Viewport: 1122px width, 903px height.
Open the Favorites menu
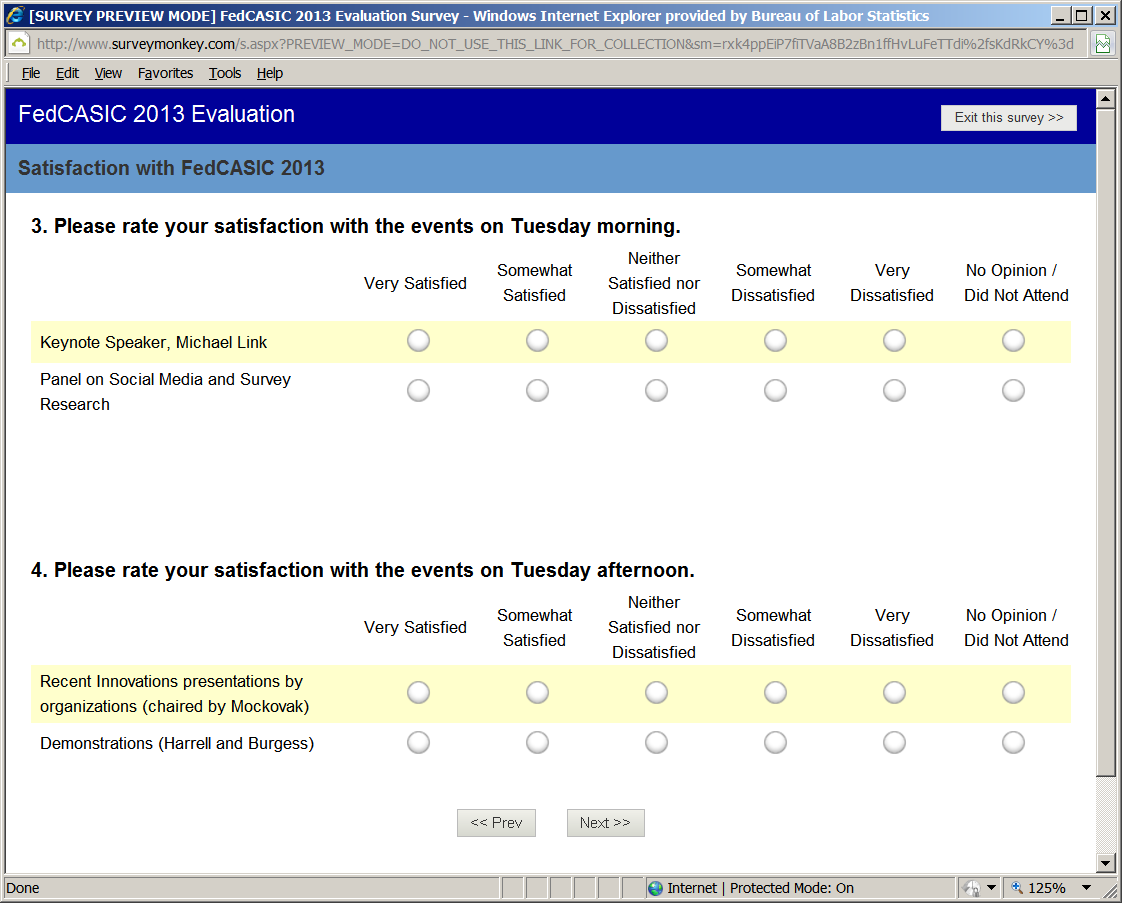click(165, 73)
